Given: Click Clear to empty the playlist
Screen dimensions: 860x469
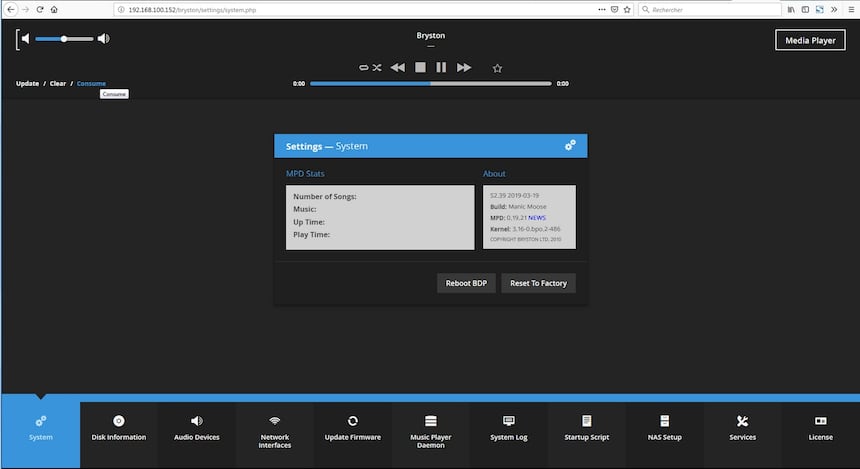Looking at the screenshot, I should (58, 83).
